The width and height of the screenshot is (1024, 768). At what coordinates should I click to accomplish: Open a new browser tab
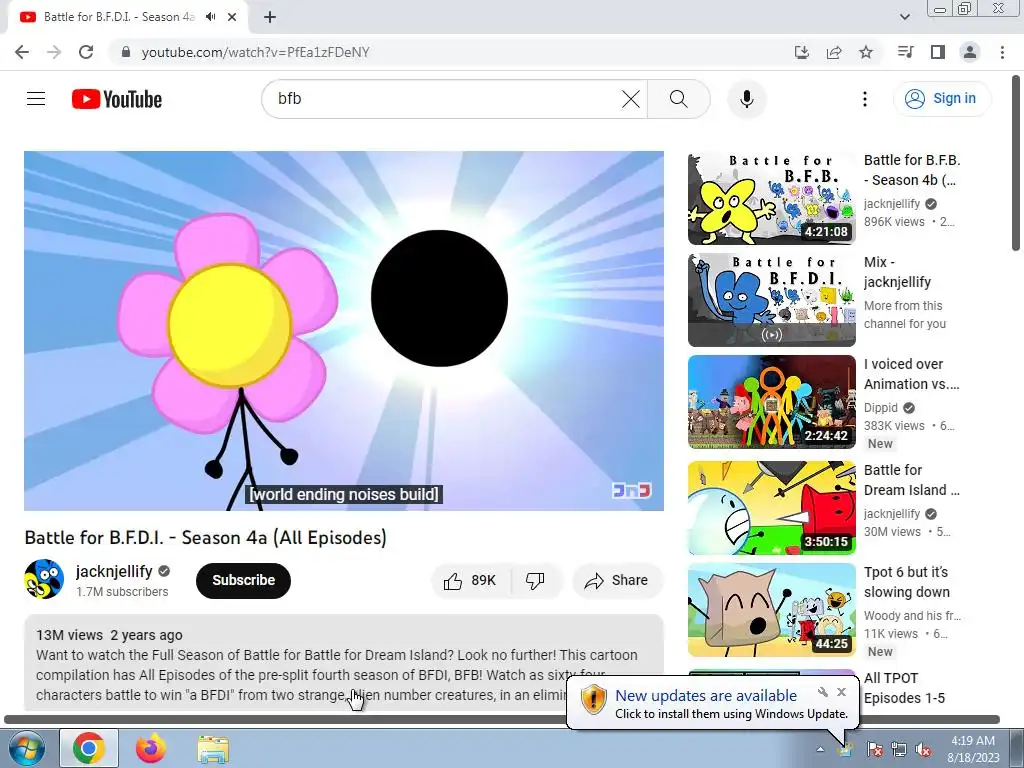click(270, 17)
